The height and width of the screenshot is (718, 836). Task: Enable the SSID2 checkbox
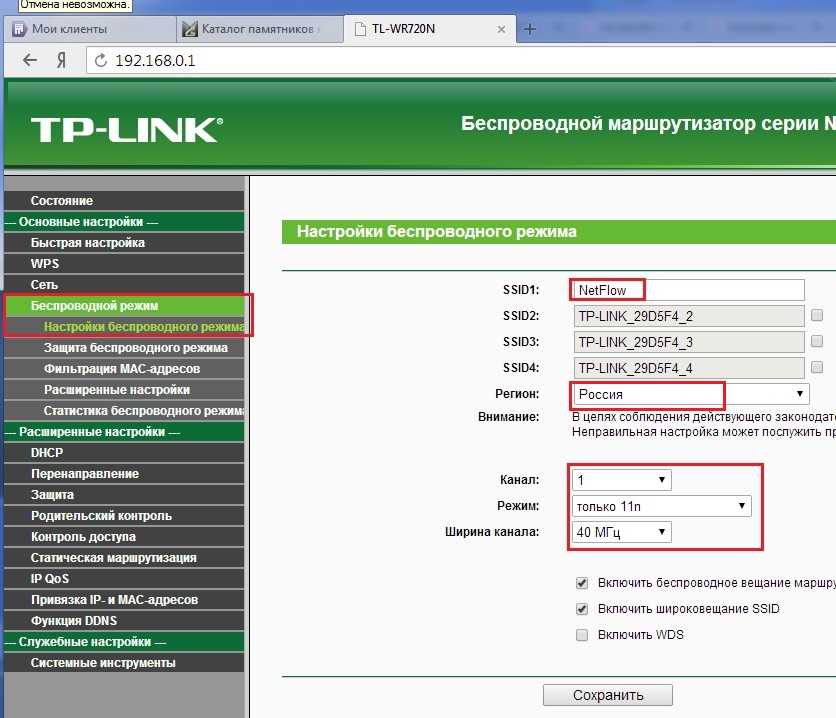pyautogui.click(x=817, y=316)
